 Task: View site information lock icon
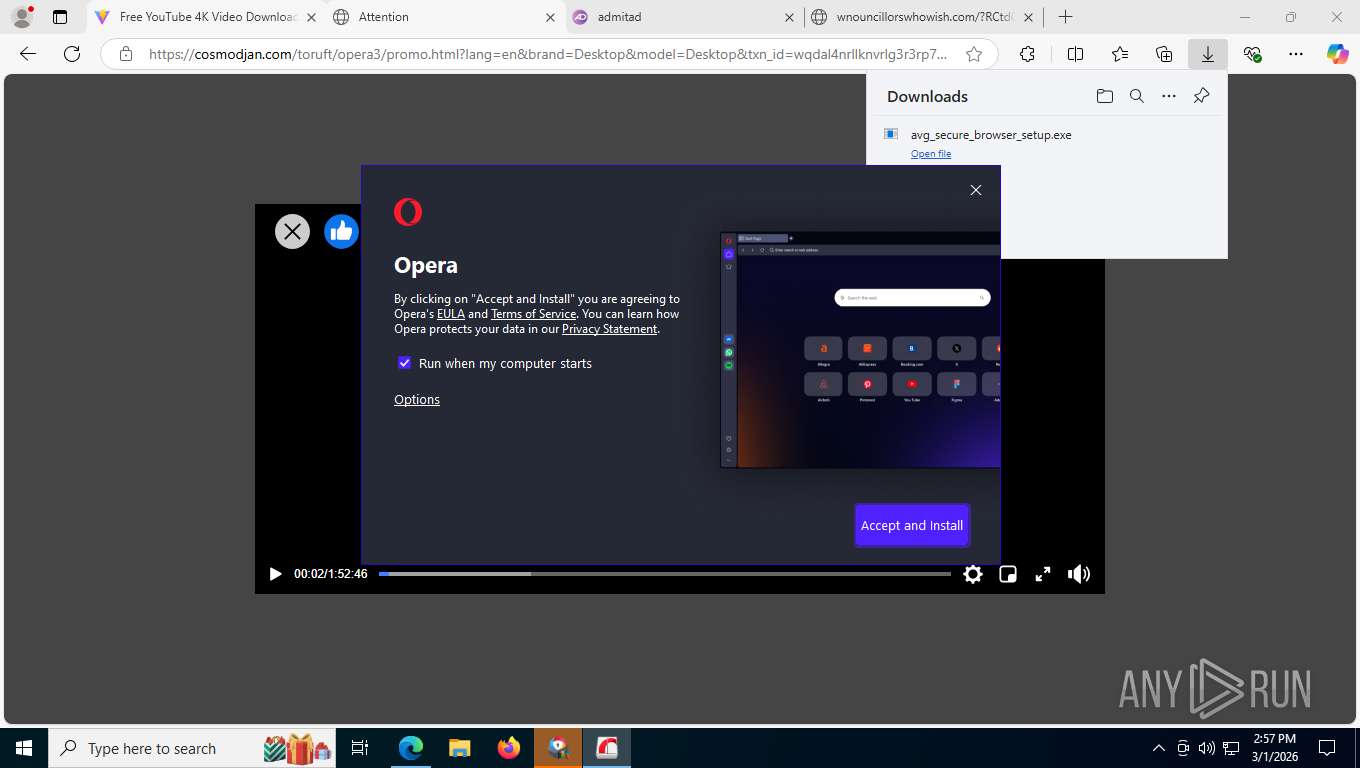pyautogui.click(x=125, y=54)
